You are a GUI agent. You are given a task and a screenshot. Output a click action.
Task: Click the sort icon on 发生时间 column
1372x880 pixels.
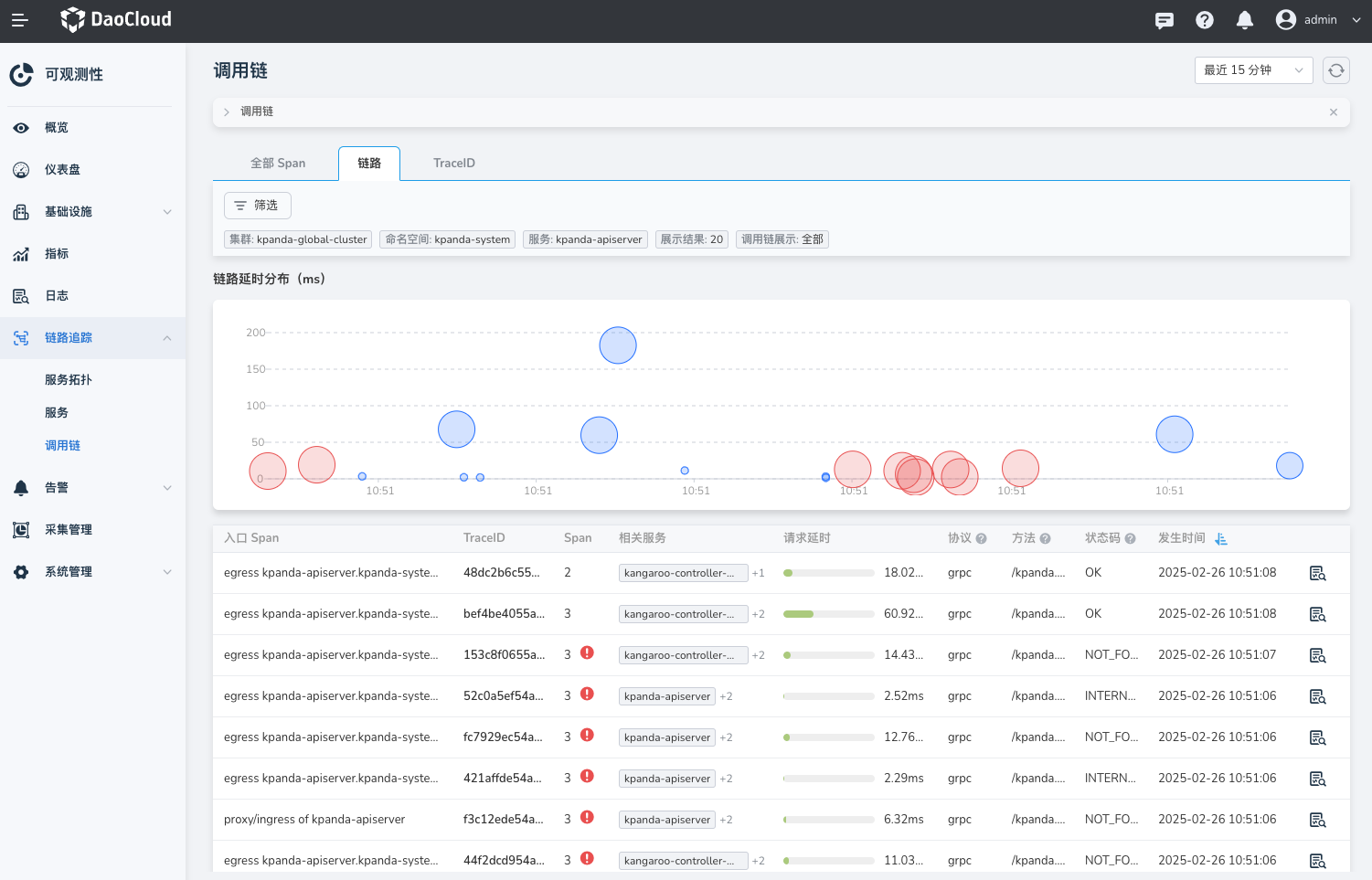[1221, 538]
